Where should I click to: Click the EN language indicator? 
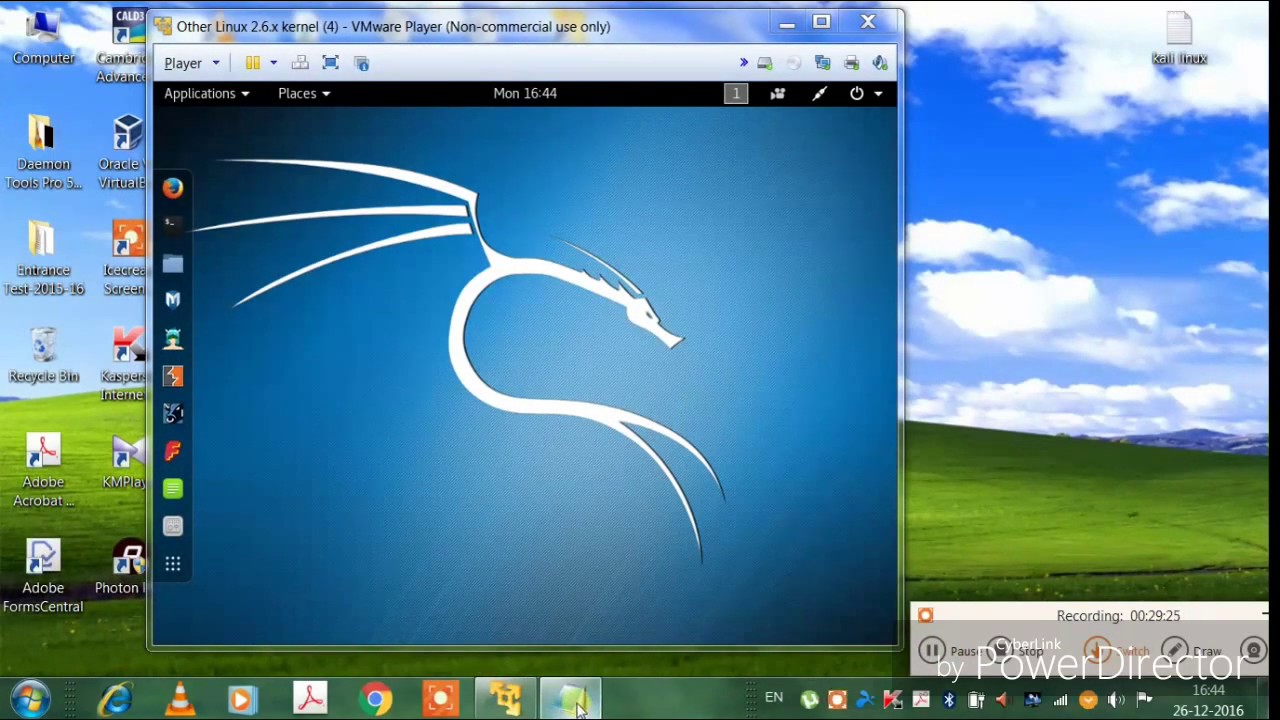[x=774, y=698]
